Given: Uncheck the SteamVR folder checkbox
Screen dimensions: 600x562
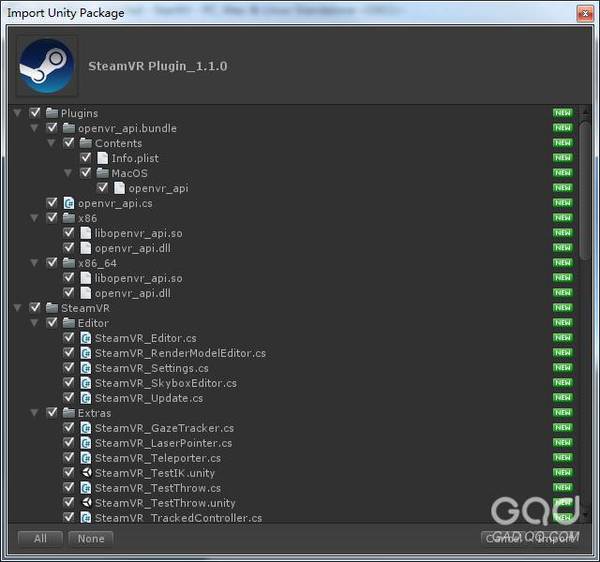Looking at the screenshot, I should point(35,308).
